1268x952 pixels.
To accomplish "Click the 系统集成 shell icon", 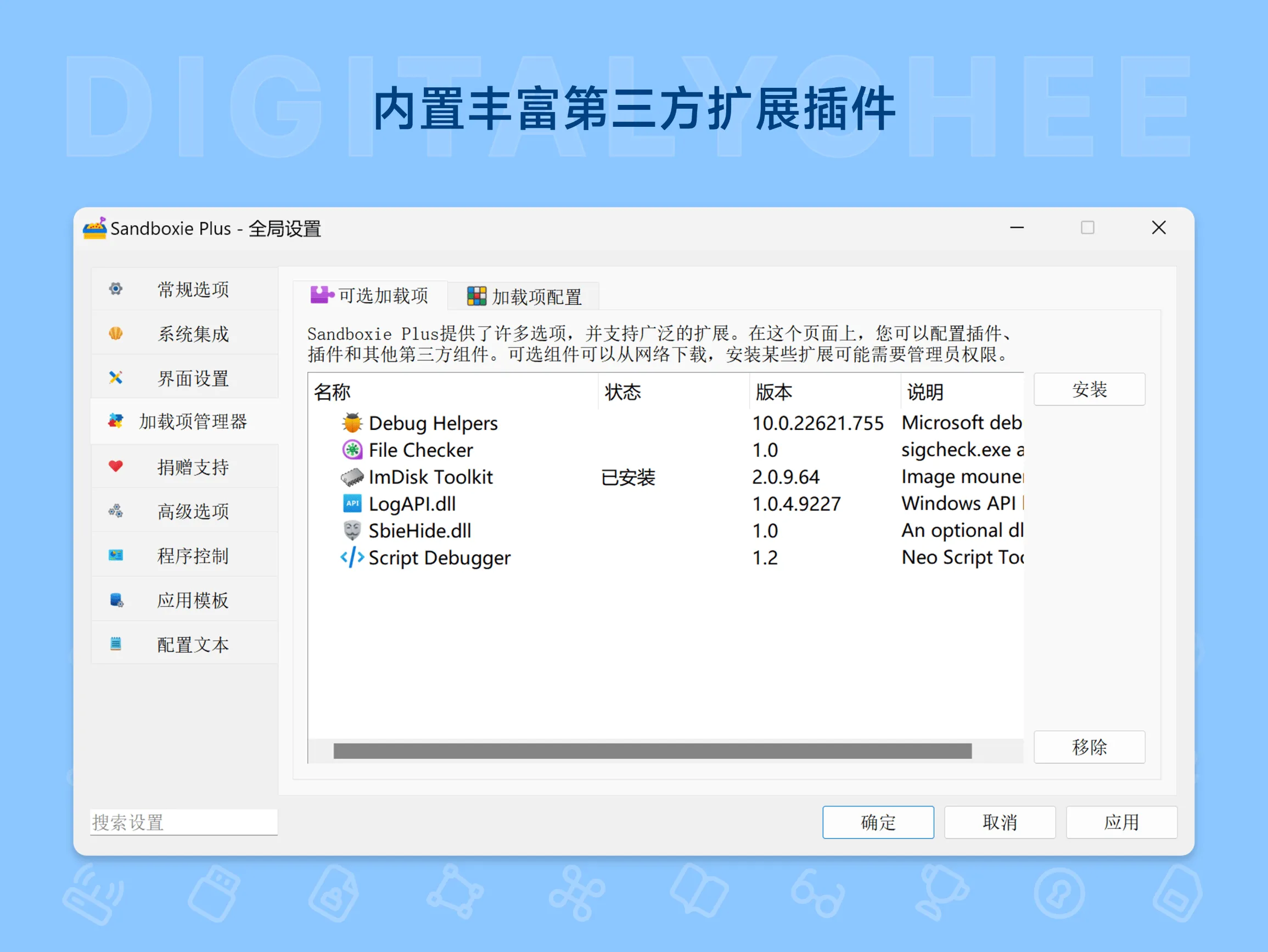I will point(116,333).
